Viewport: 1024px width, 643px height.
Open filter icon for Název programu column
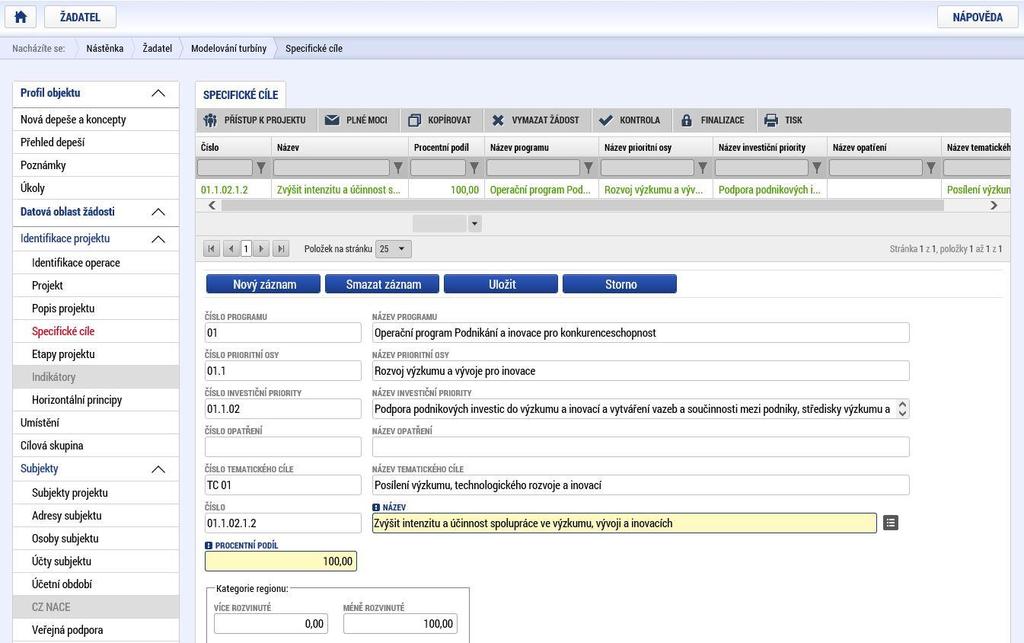(x=588, y=168)
